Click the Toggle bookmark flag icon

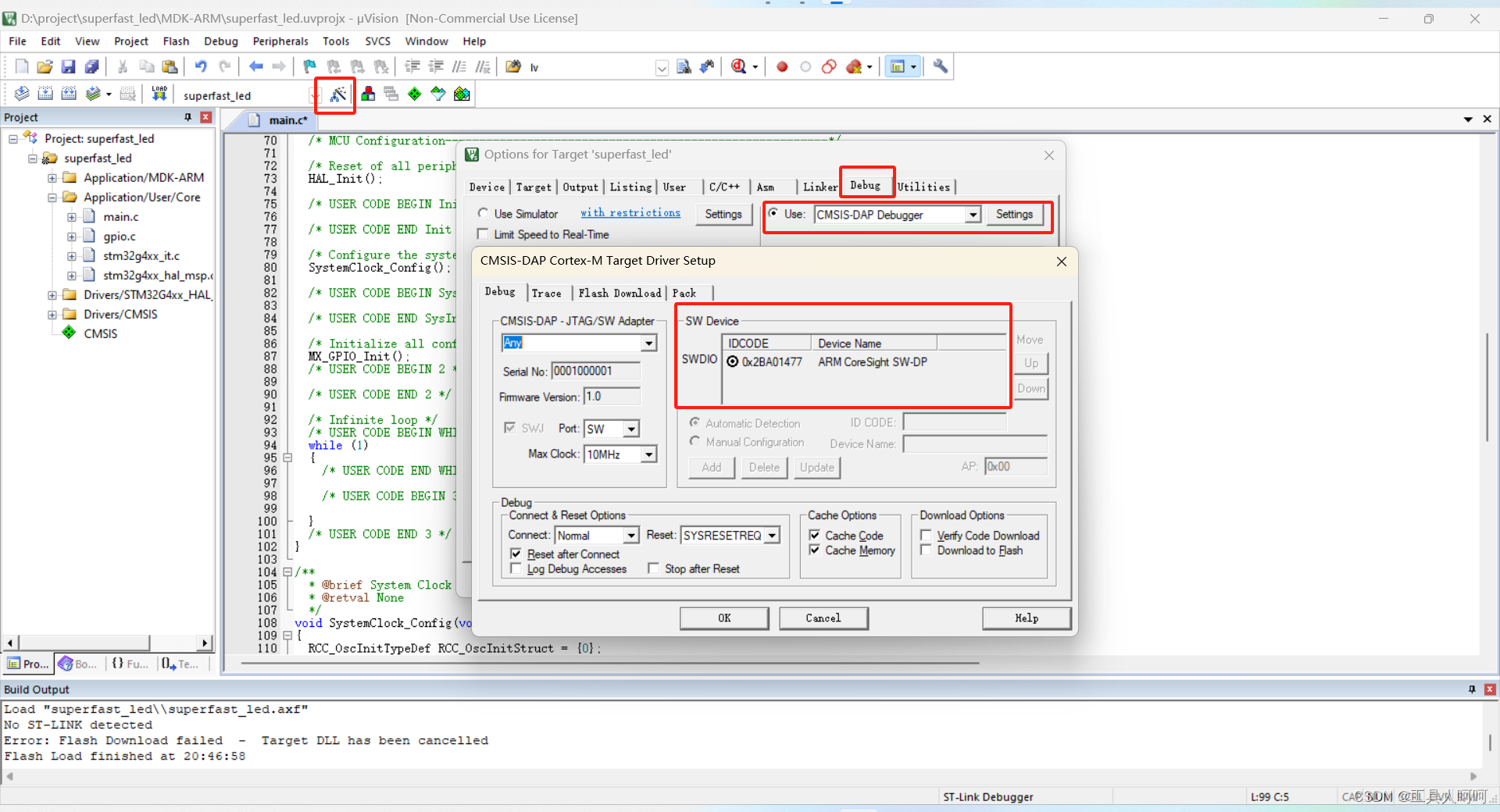click(310, 67)
